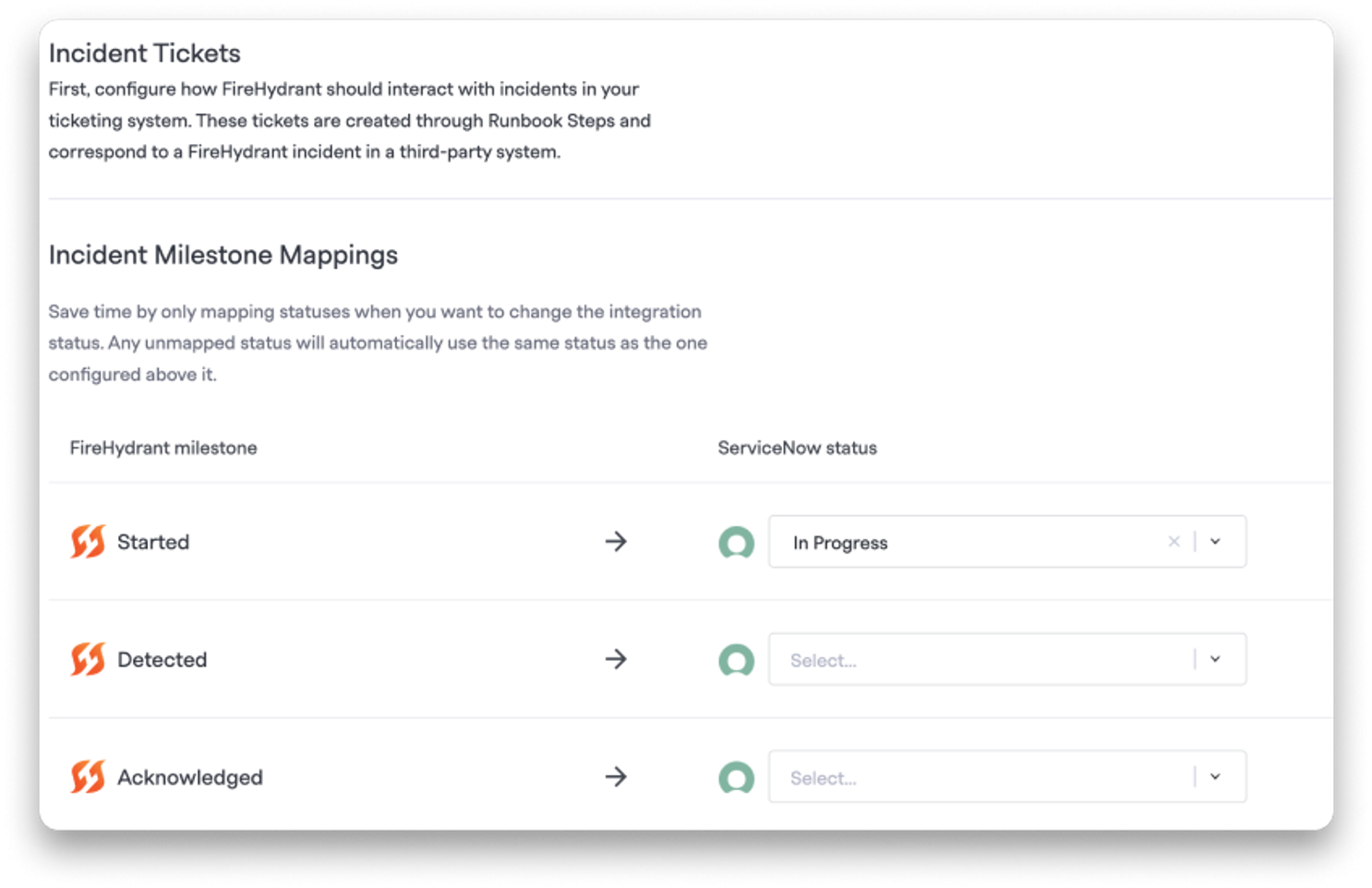The image size is (1372, 888).
Task: Expand the Detected status dropdown chevron
Action: coord(1215,659)
